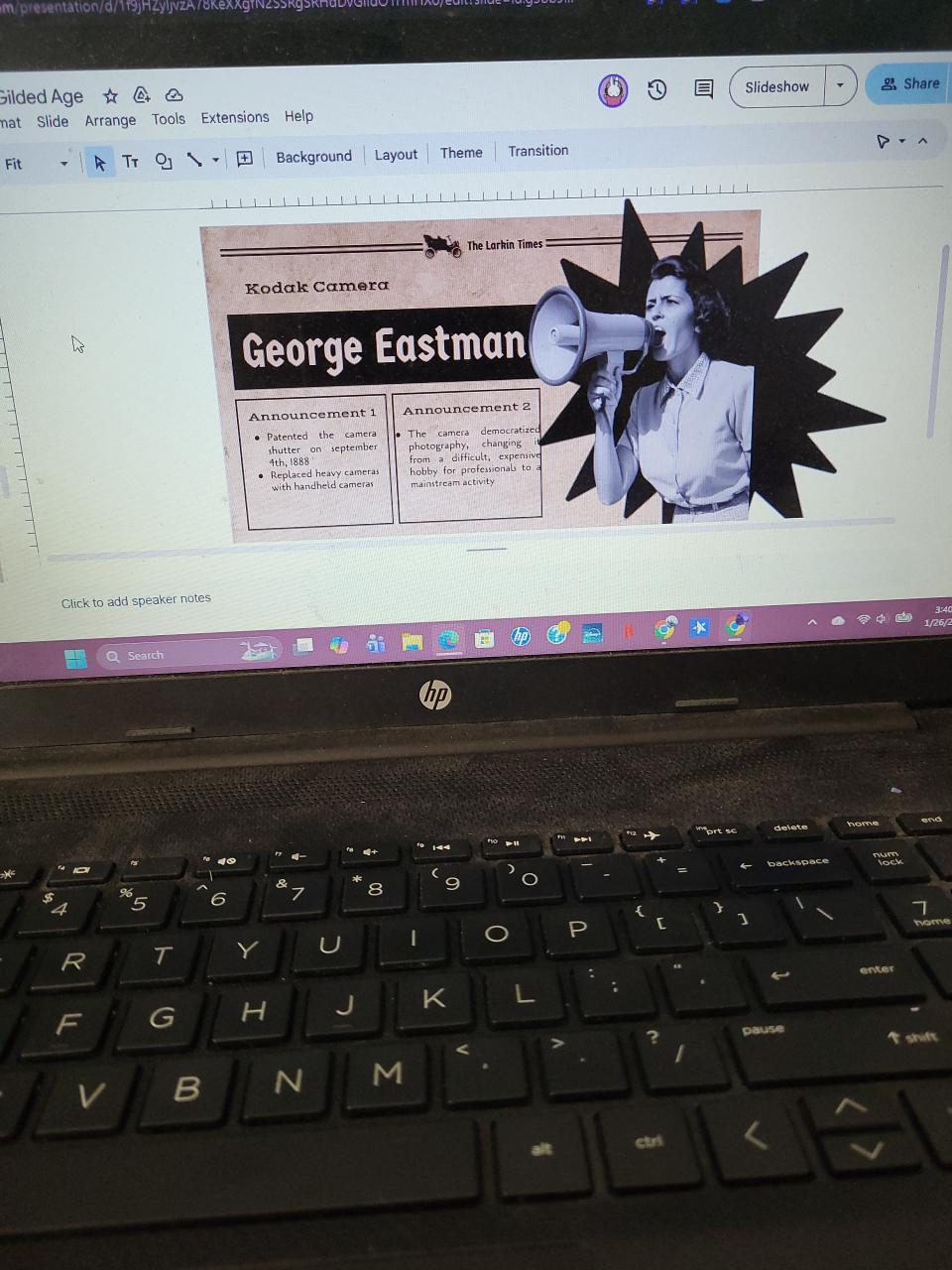Screen dimensions: 952x1270
Task: Open the Slideshow options dropdown arrow
Action: click(840, 86)
